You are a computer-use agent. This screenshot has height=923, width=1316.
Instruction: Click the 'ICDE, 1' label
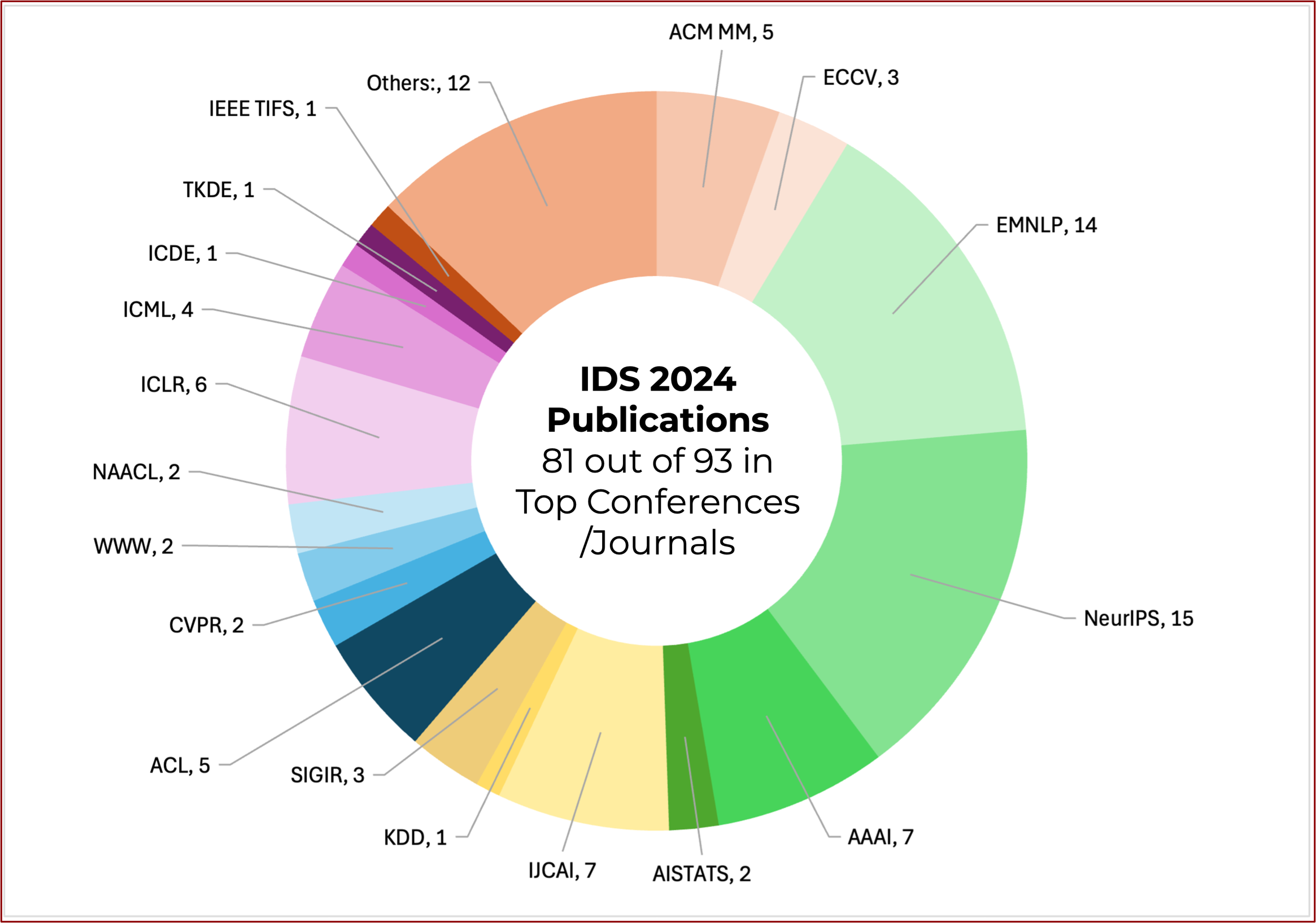tap(183, 253)
